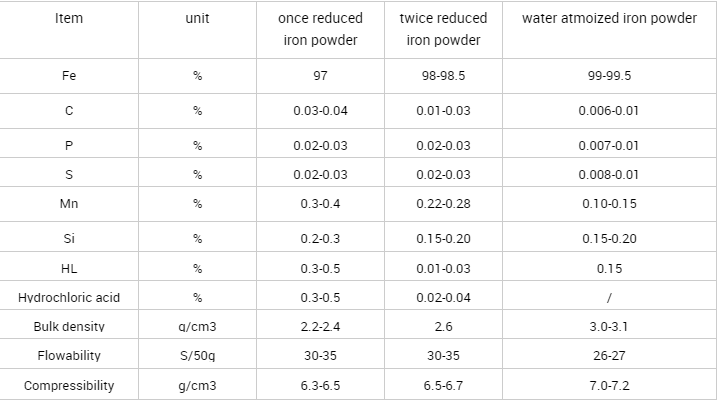Click the 'Bulk density' label
The height and width of the screenshot is (400, 718).
pyautogui.click(x=69, y=326)
